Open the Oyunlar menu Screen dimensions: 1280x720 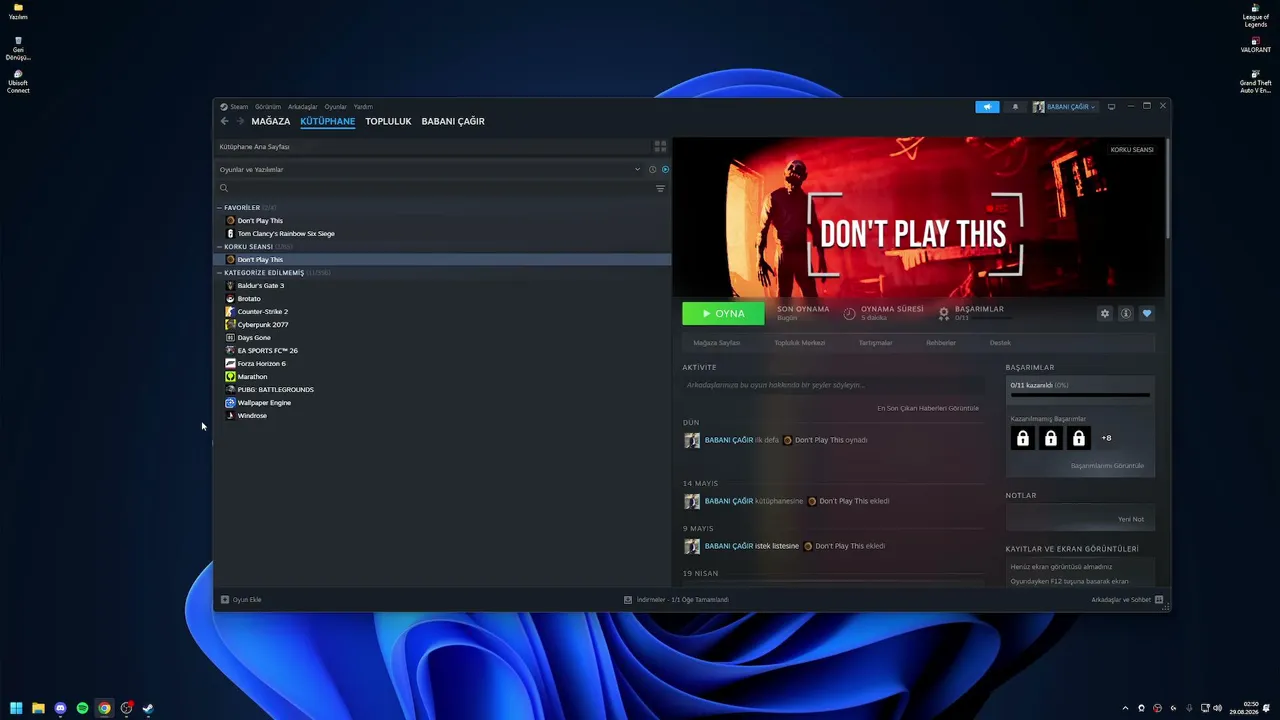pyautogui.click(x=336, y=107)
